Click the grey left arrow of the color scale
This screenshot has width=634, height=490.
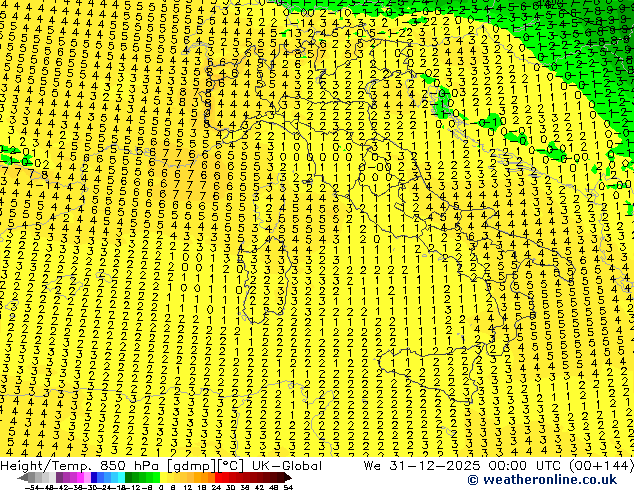pyautogui.click(x=23, y=477)
